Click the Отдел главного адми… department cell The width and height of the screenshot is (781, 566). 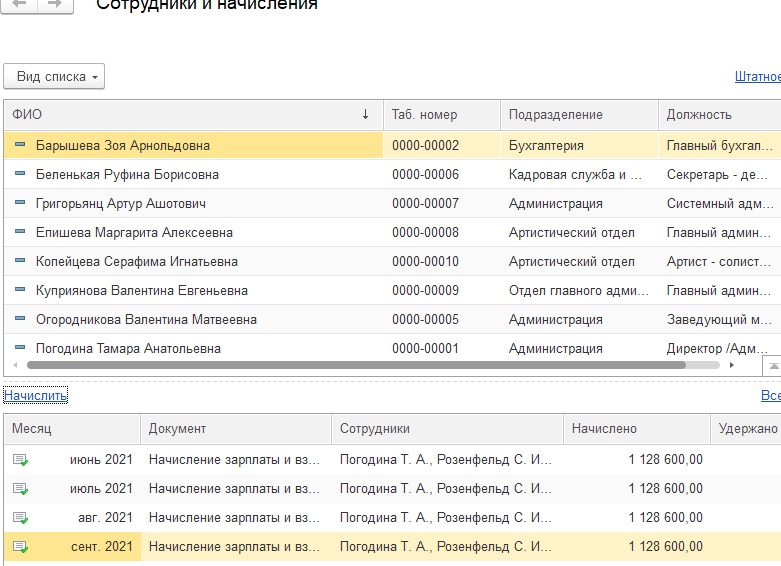coord(579,290)
